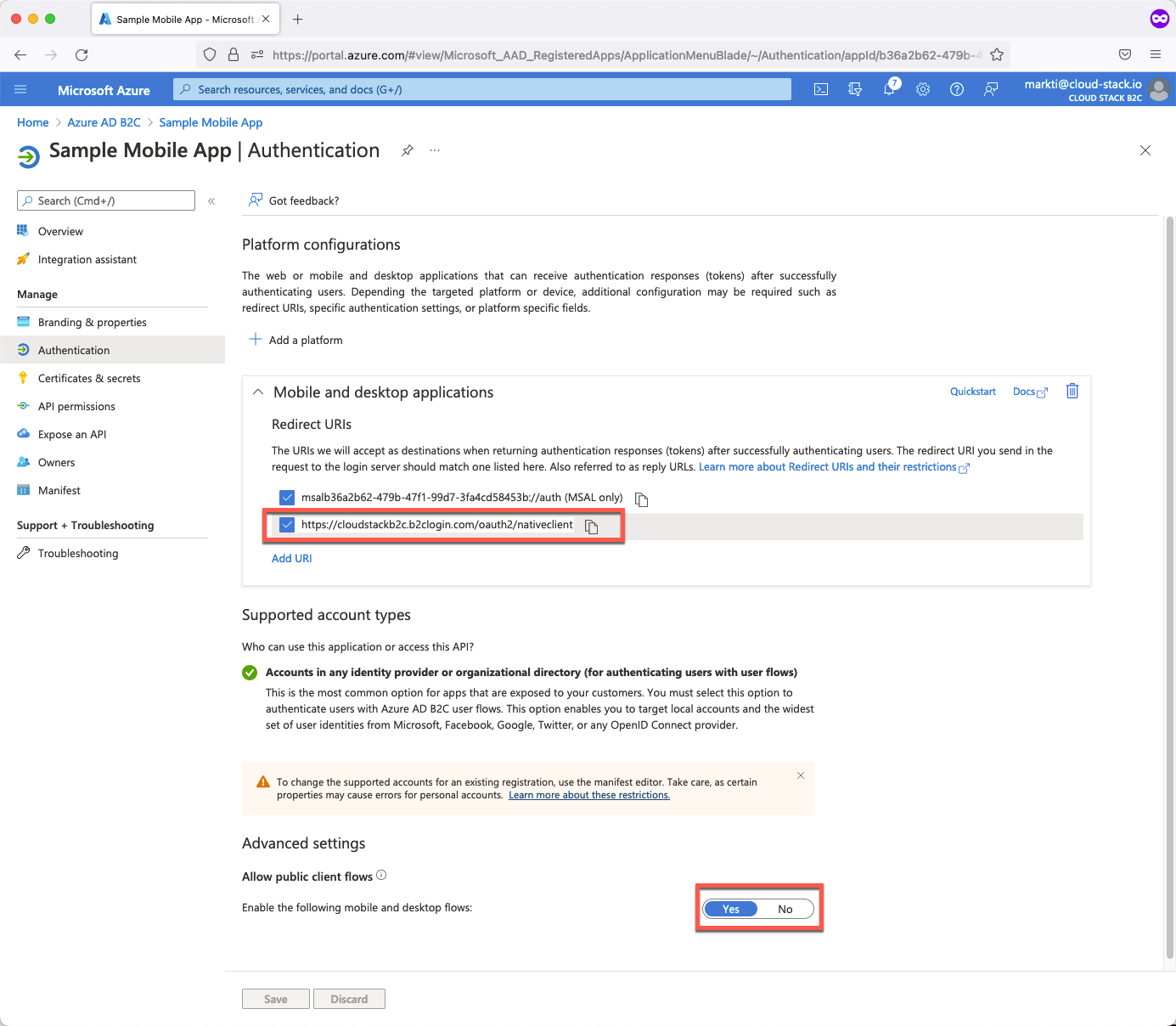Click the site lock icon
1176x1026 pixels.
pos(234,55)
